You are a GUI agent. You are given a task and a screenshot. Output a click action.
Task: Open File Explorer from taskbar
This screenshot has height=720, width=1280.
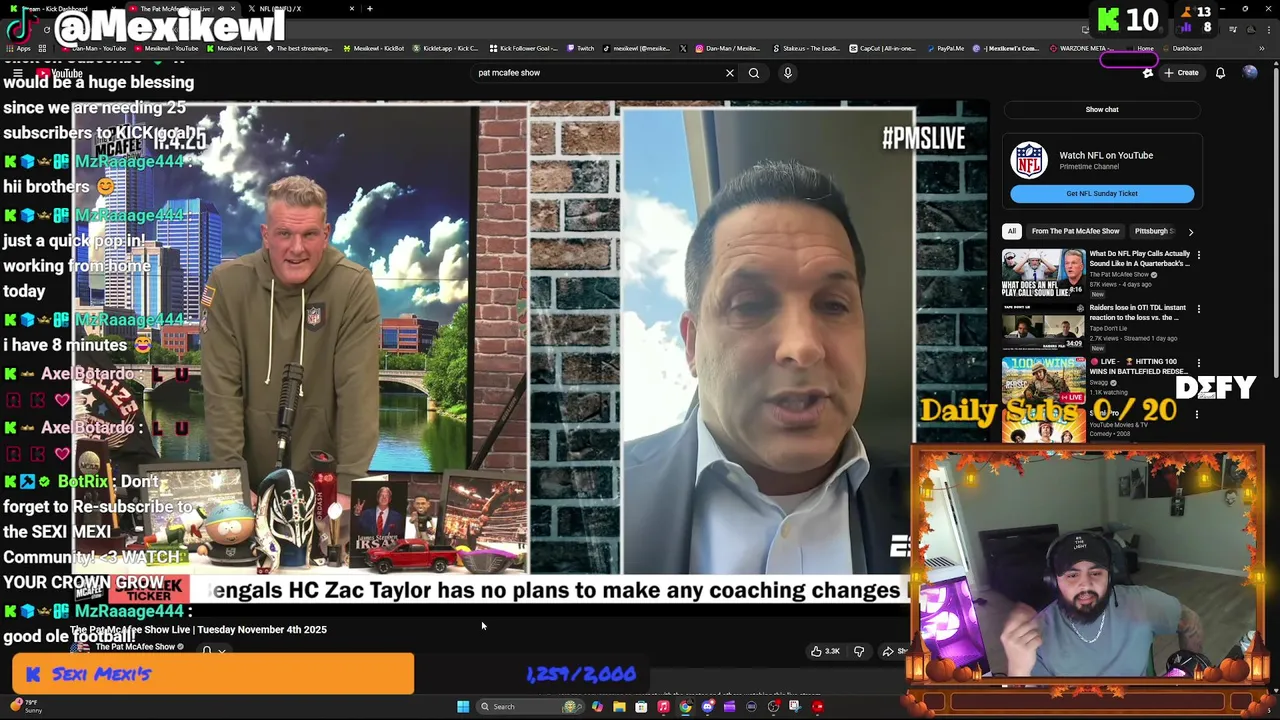click(x=619, y=707)
